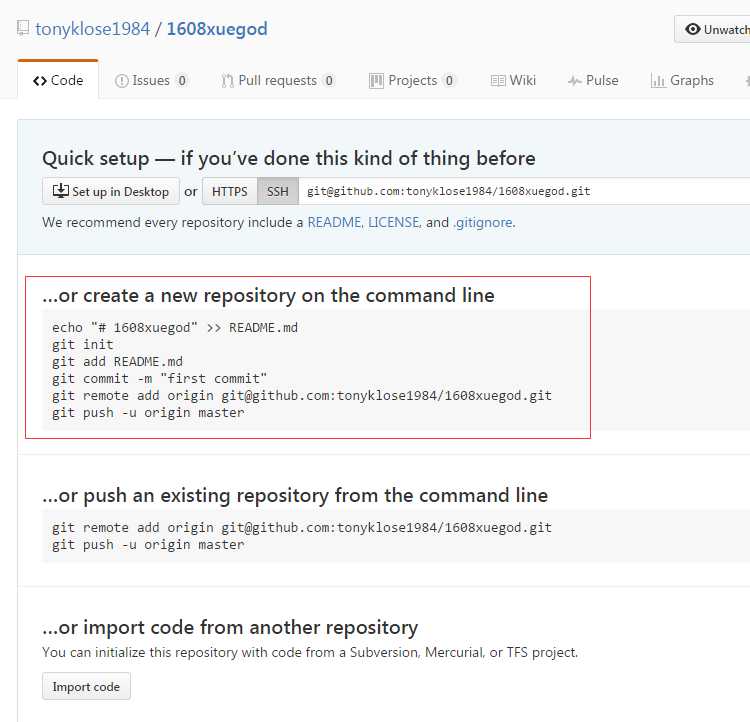Click the Graphs bar chart icon
The image size is (750, 722).
pyautogui.click(x=658, y=81)
